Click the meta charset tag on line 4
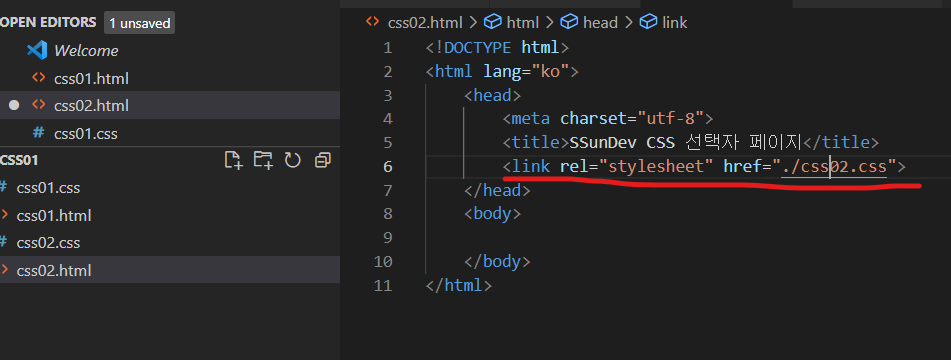Screen dimensions: 951x360 [x=608, y=118]
